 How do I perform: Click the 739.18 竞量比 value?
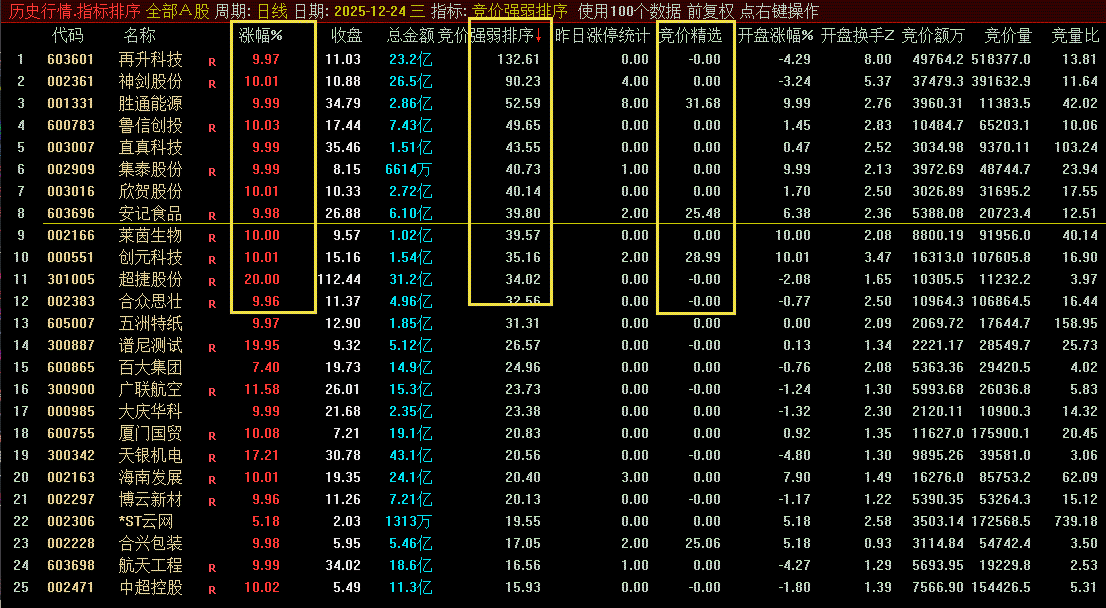(1076, 521)
